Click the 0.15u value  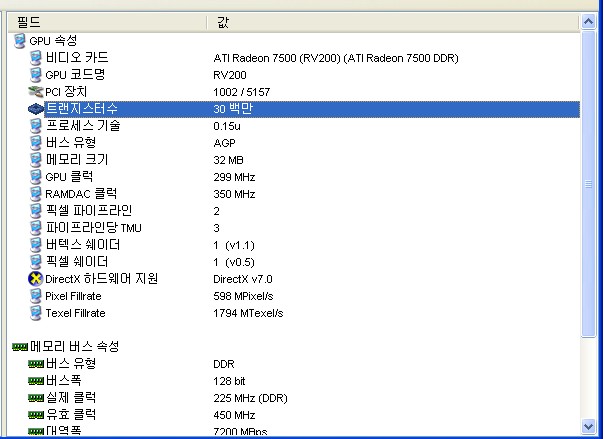click(227, 126)
